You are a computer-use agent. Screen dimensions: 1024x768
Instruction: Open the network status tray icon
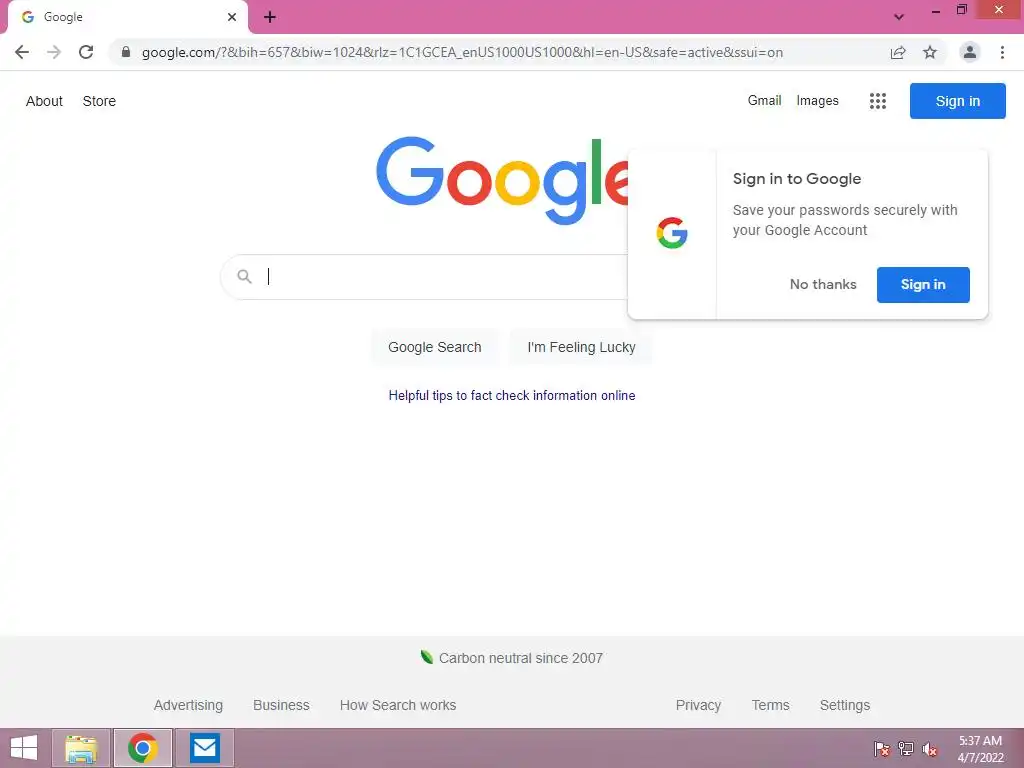click(x=906, y=749)
